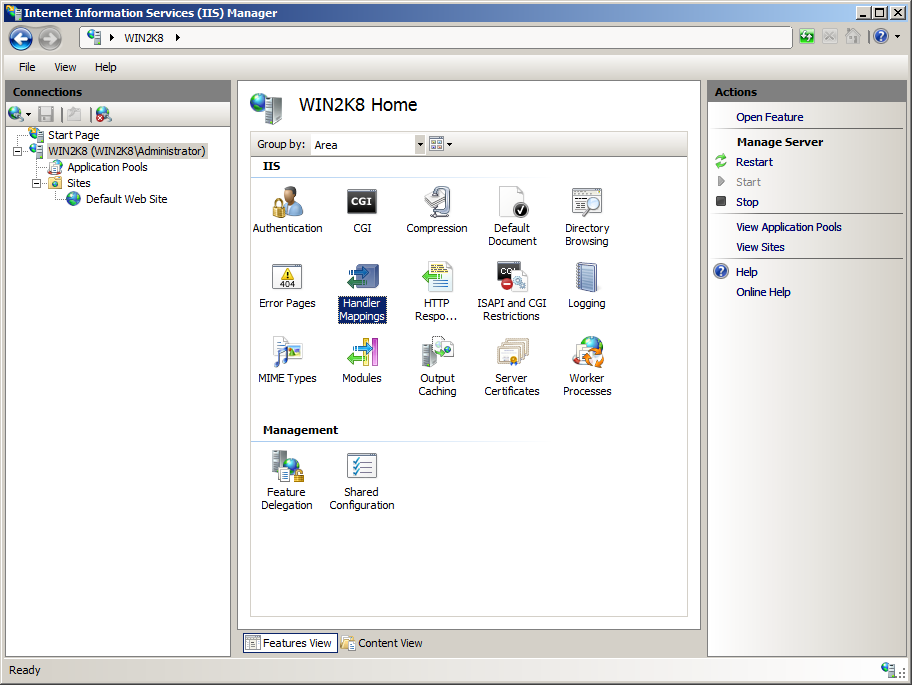The width and height of the screenshot is (912, 685).
Task: Open the Feature Delegation icon
Action: tap(287, 467)
